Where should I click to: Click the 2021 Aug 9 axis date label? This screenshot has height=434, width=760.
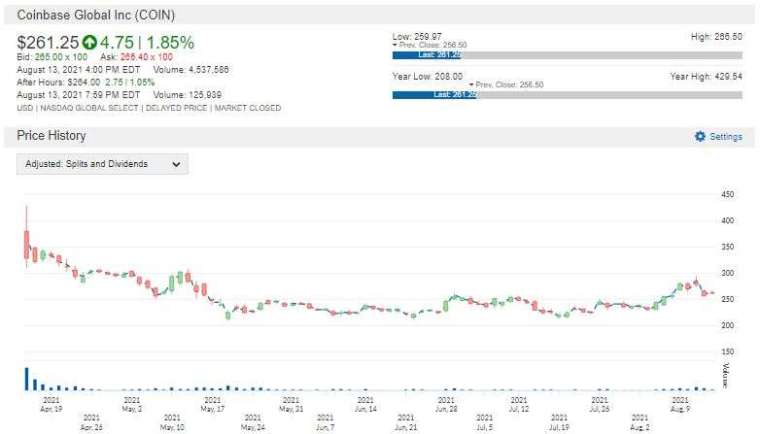point(680,404)
